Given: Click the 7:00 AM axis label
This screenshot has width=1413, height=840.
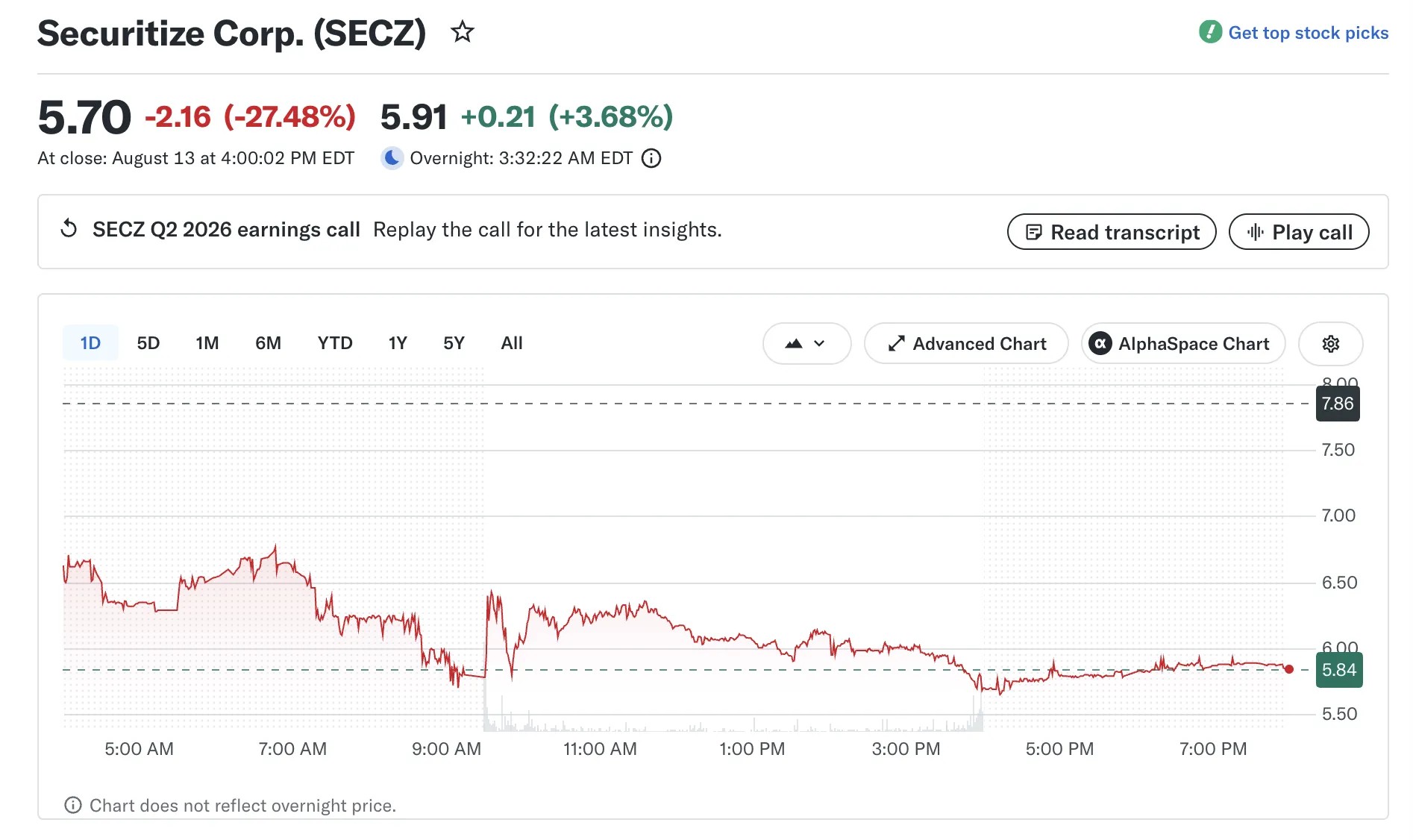Looking at the screenshot, I should pyautogui.click(x=292, y=749).
